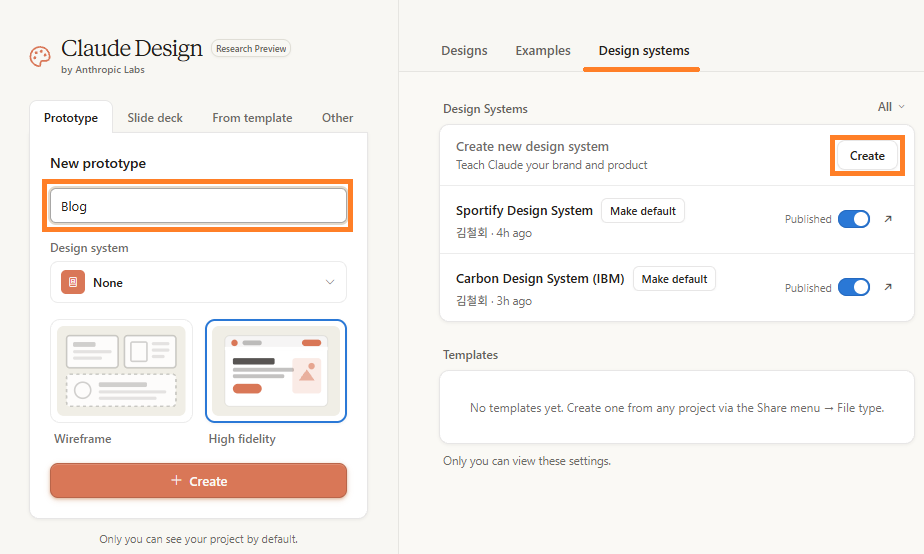Click the High fidelity label
The image size is (924, 554).
[x=242, y=438]
